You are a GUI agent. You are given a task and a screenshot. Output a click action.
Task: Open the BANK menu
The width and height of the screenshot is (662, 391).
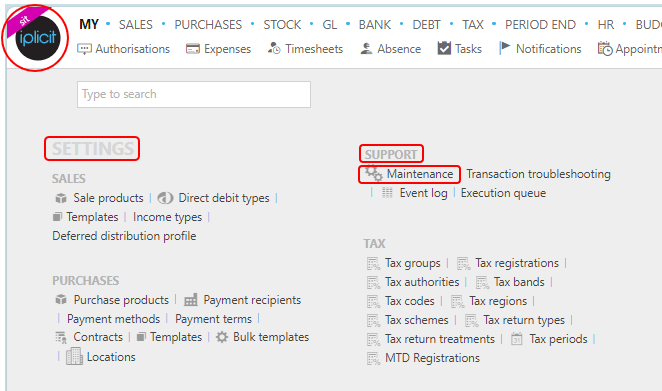click(x=375, y=24)
